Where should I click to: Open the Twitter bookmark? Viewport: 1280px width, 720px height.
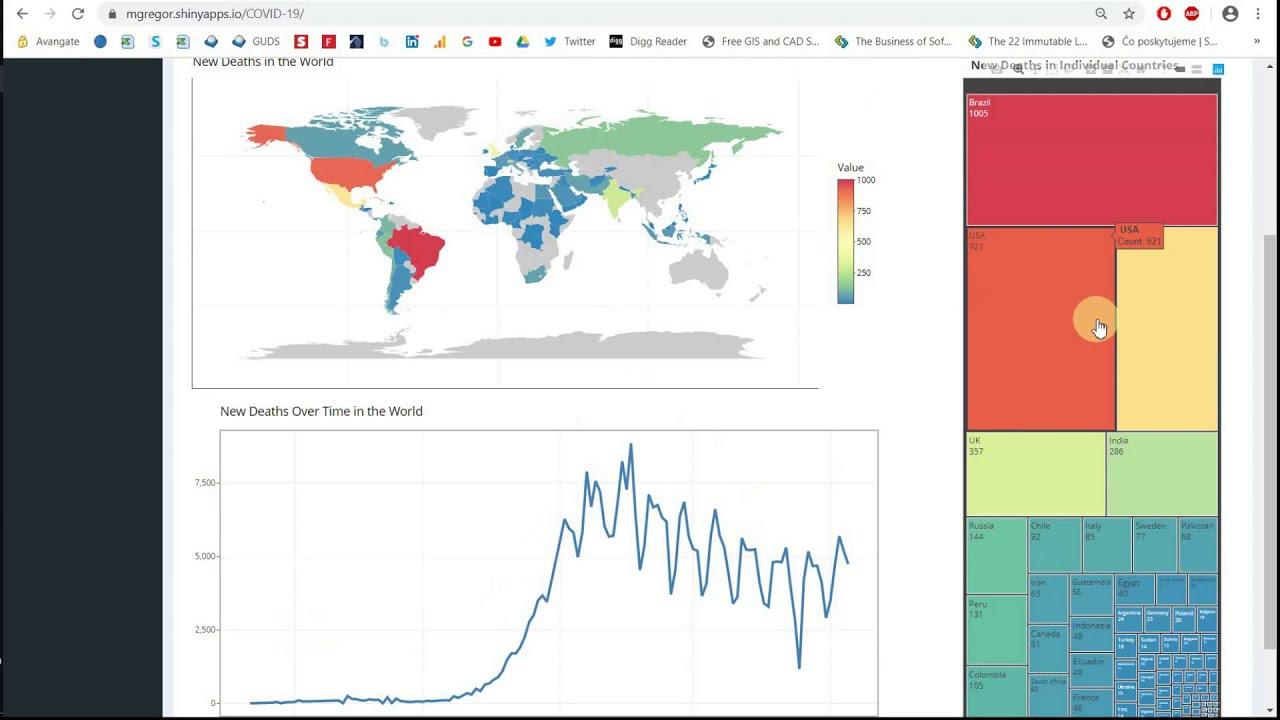[x=570, y=42]
